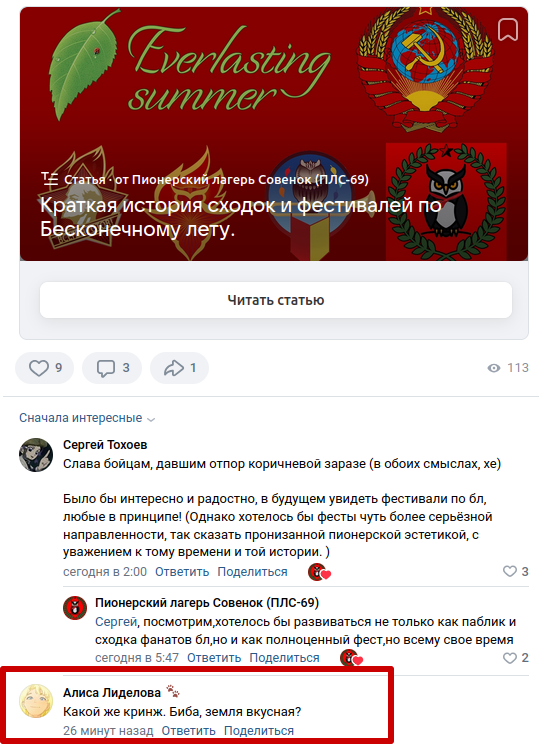Click the paw status icon beside Алиса Лиделова
539x744 pixels.
pos(173,691)
